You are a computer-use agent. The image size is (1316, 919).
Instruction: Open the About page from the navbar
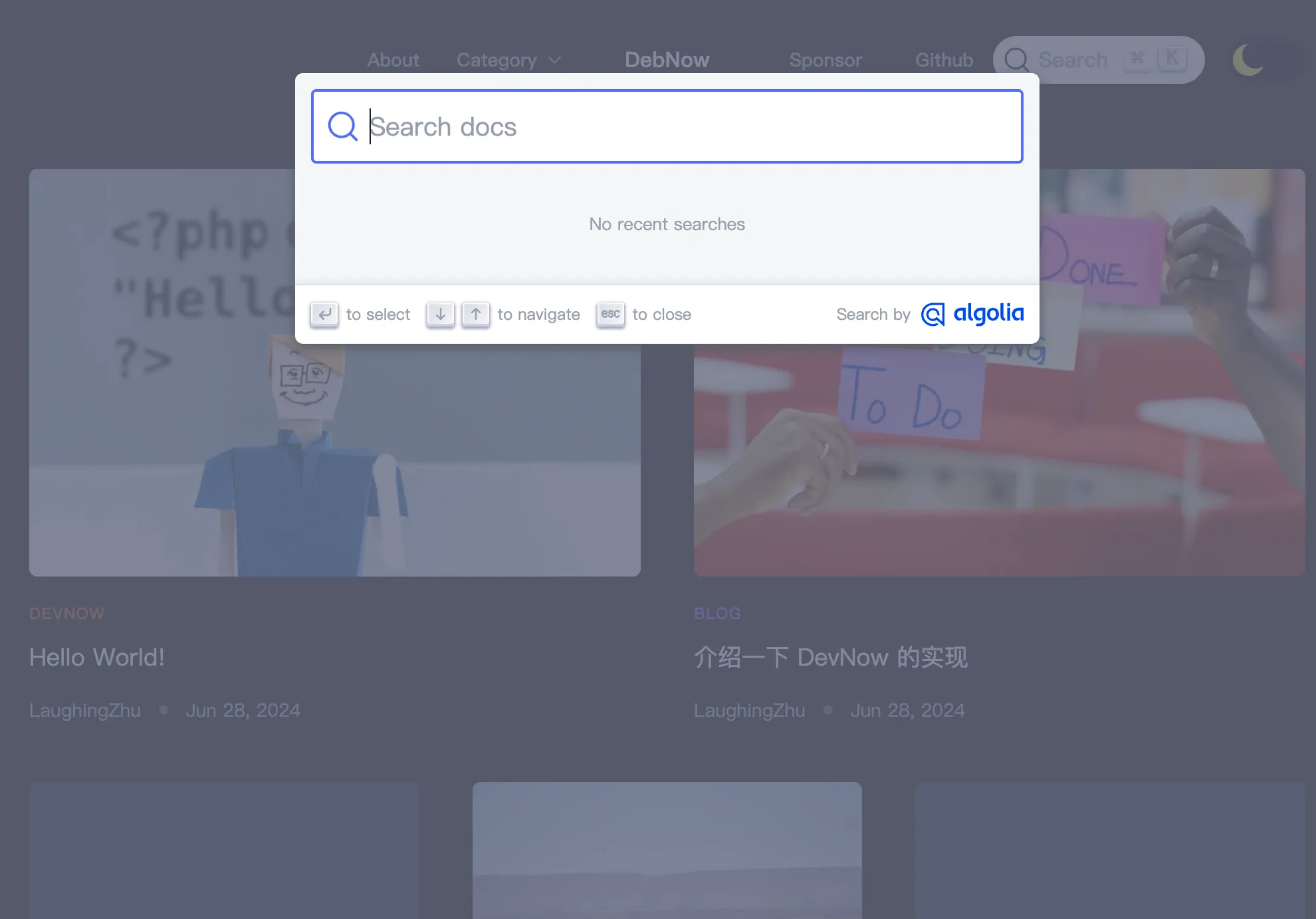(393, 60)
